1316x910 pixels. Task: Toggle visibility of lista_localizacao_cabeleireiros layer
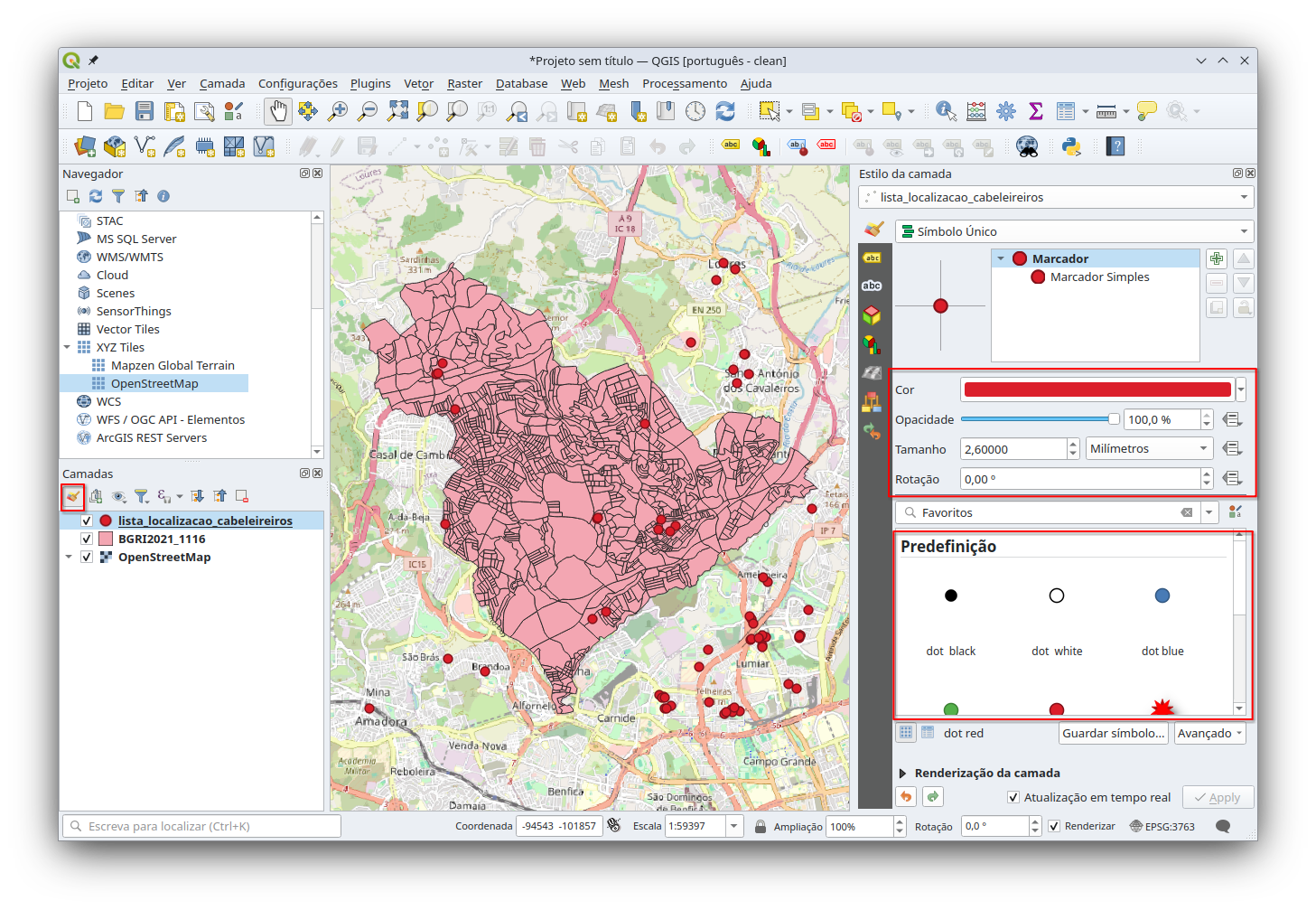click(x=87, y=521)
